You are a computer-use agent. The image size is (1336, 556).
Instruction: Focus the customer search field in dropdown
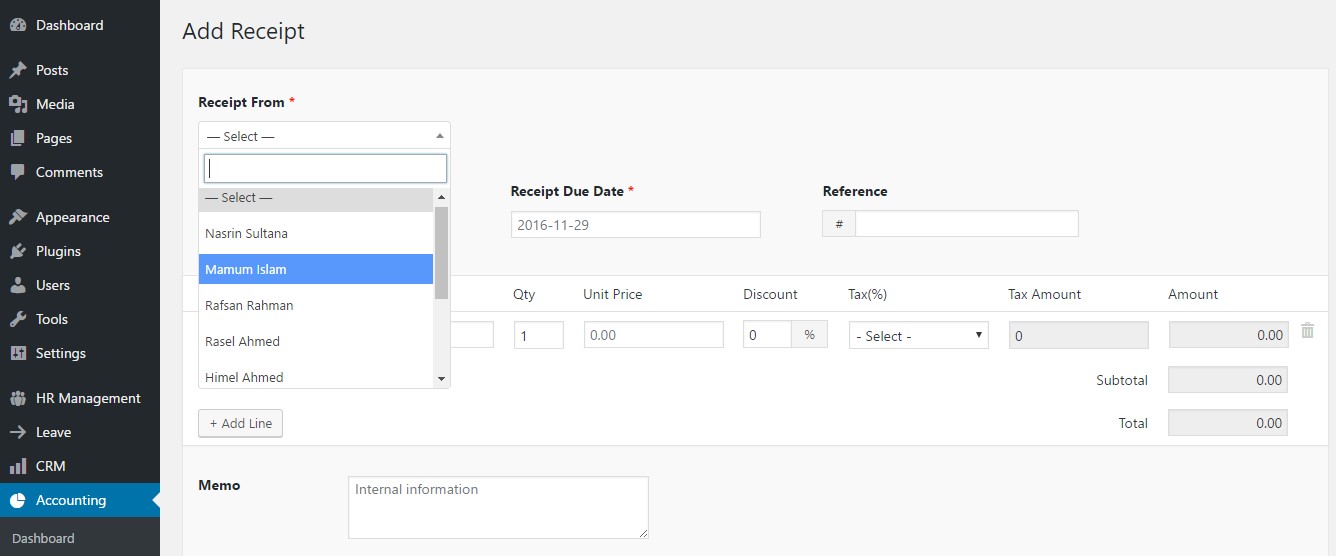(x=325, y=168)
